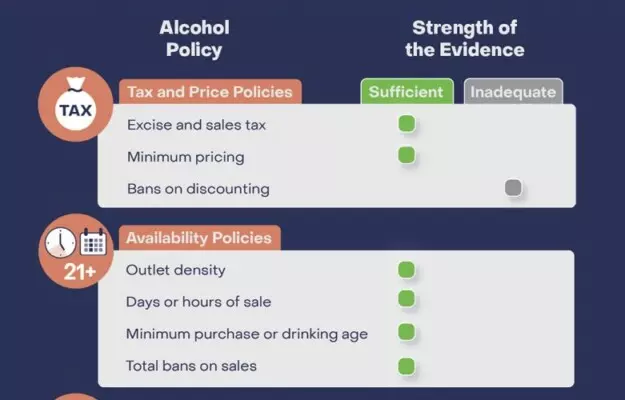Click green indicator for Total bans on sales

406,365
